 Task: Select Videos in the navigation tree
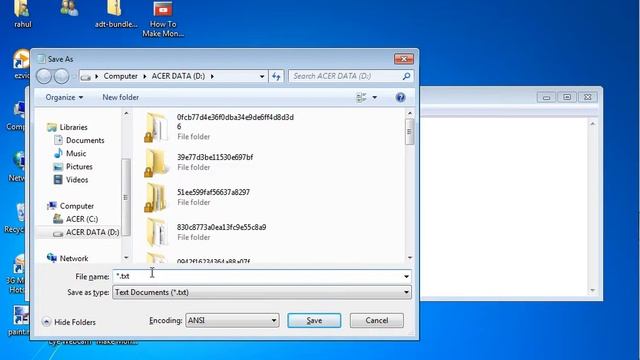77,180
